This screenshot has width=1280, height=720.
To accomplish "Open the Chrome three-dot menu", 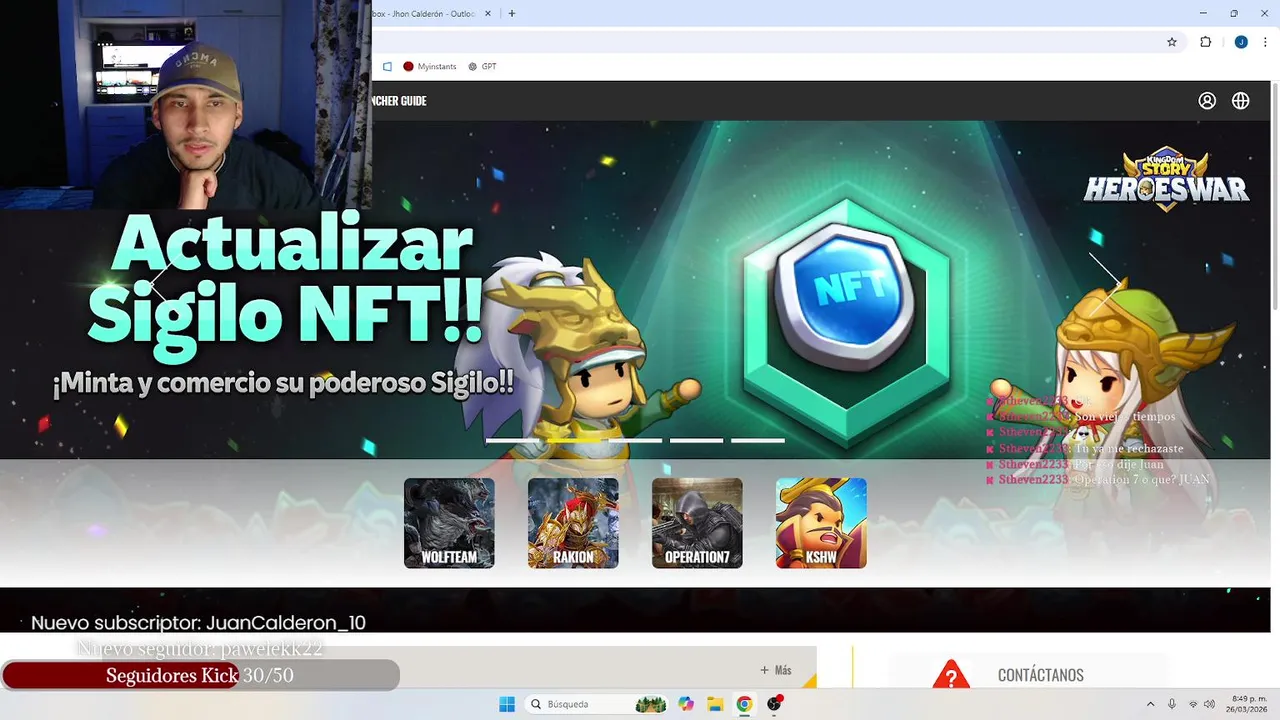I will pos(1265,42).
